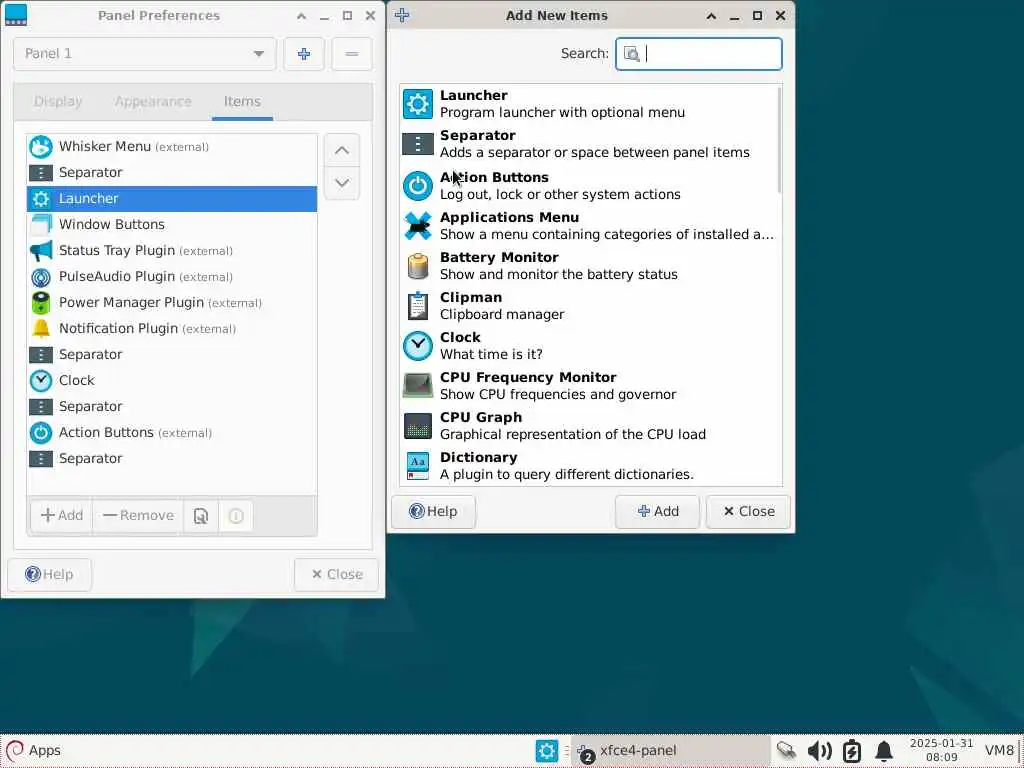Viewport: 1024px width, 768px height.
Task: Select 'Window Buttons' row text
Action: [x=112, y=225]
